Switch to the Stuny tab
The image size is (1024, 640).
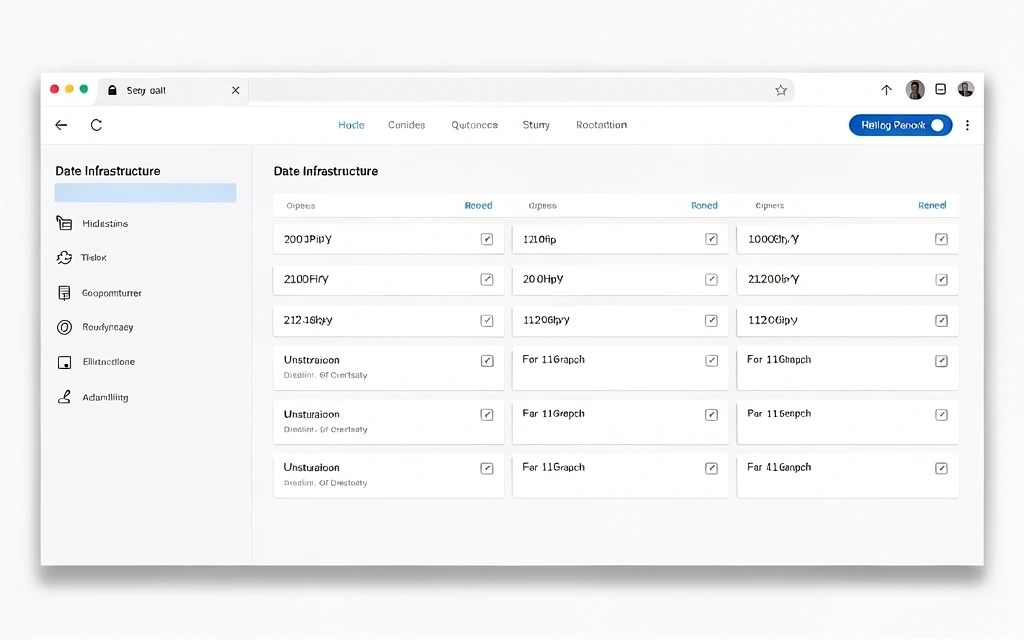536,125
